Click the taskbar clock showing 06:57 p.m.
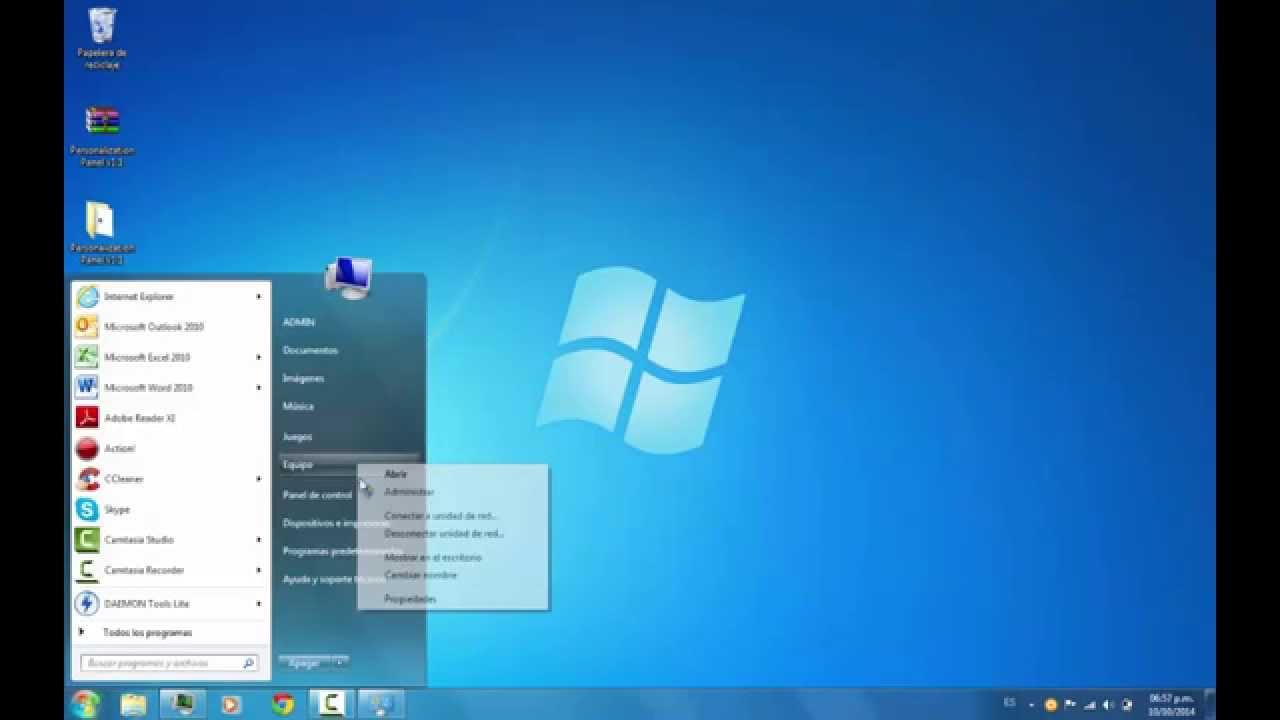Viewport: 1280px width, 720px height. coord(1172,705)
